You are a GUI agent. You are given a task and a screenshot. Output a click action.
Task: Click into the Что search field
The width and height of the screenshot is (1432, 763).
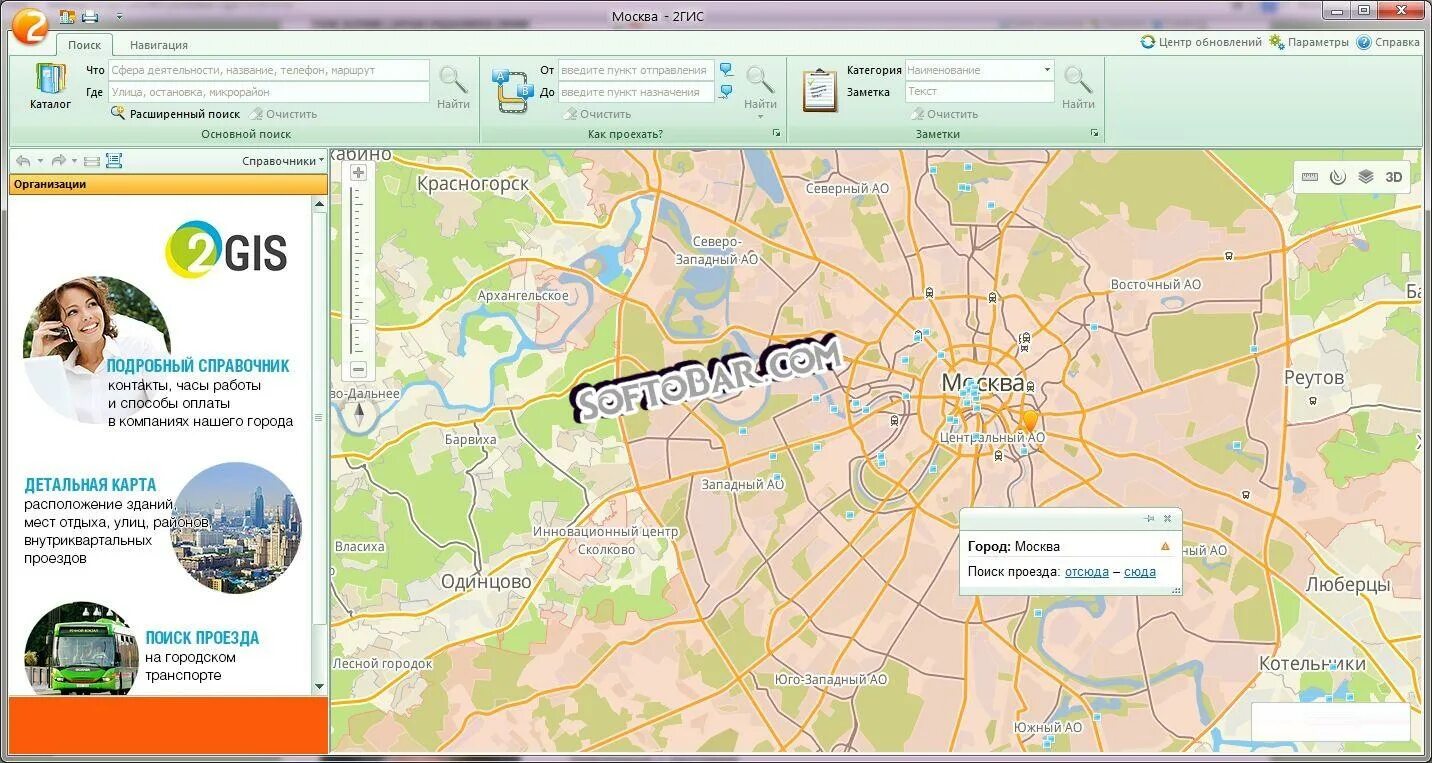[x=268, y=70]
